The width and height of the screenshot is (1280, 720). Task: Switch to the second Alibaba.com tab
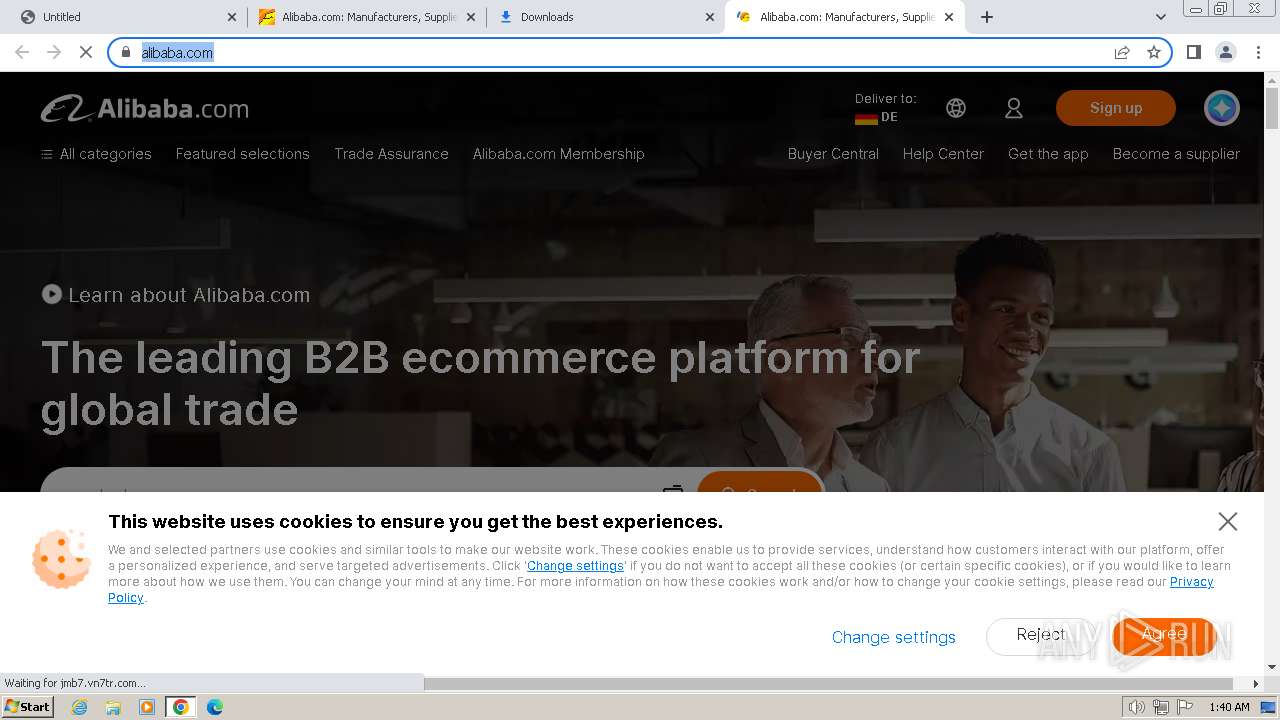pyautogui.click(x=846, y=17)
